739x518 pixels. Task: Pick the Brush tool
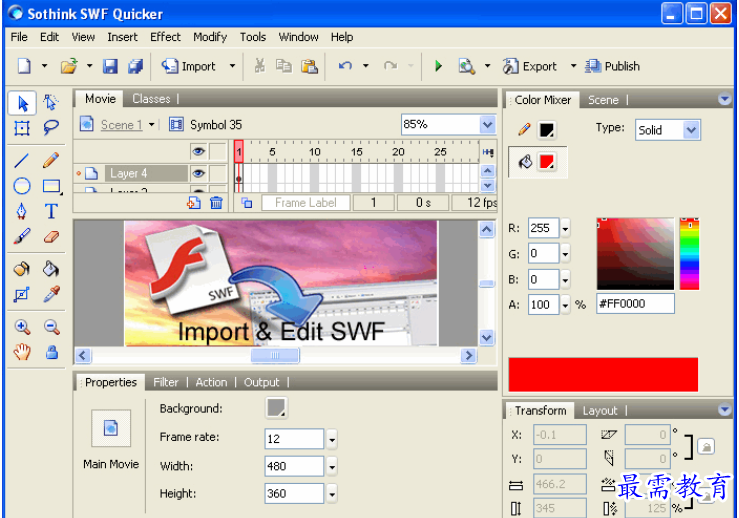[x=22, y=236]
